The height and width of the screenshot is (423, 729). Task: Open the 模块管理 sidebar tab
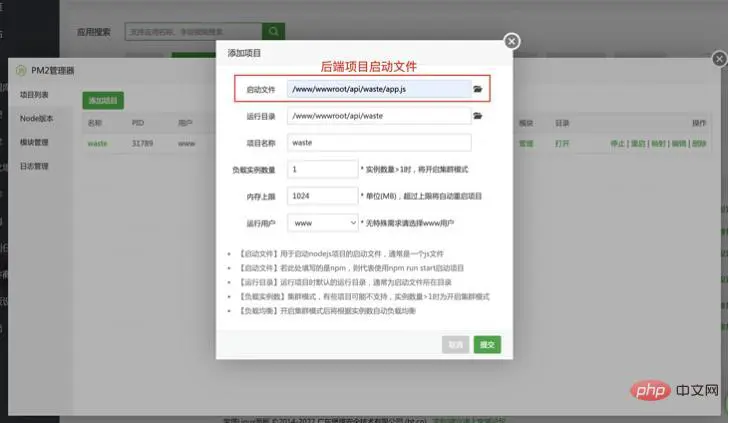[34, 142]
